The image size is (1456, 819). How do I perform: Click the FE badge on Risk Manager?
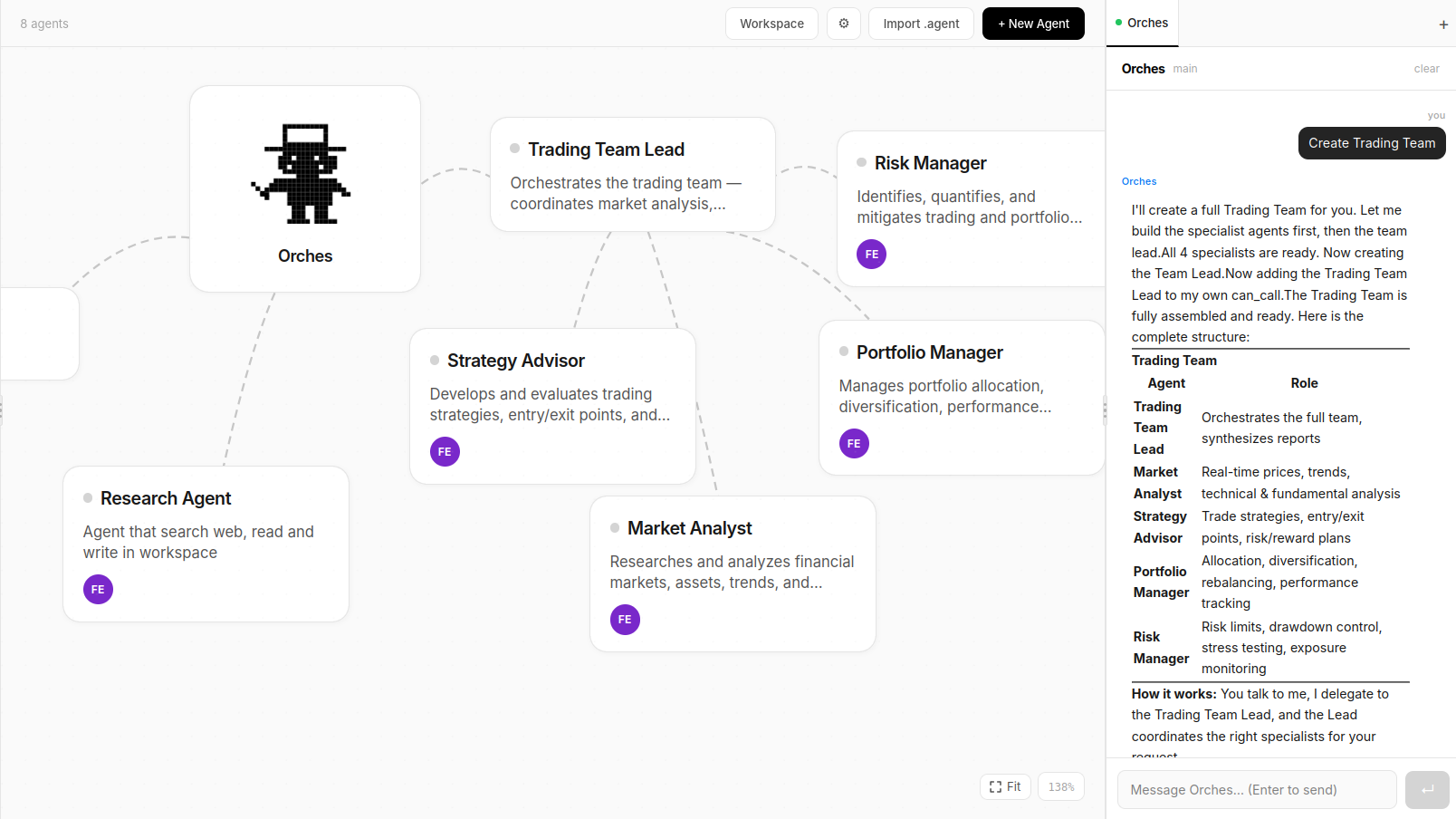(870, 254)
